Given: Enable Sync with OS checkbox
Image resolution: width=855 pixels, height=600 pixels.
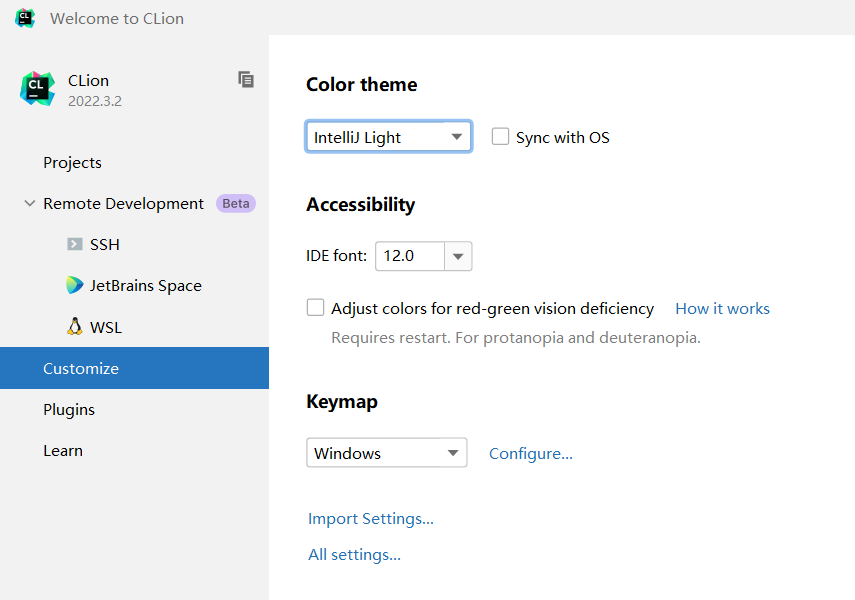Looking at the screenshot, I should (x=501, y=137).
